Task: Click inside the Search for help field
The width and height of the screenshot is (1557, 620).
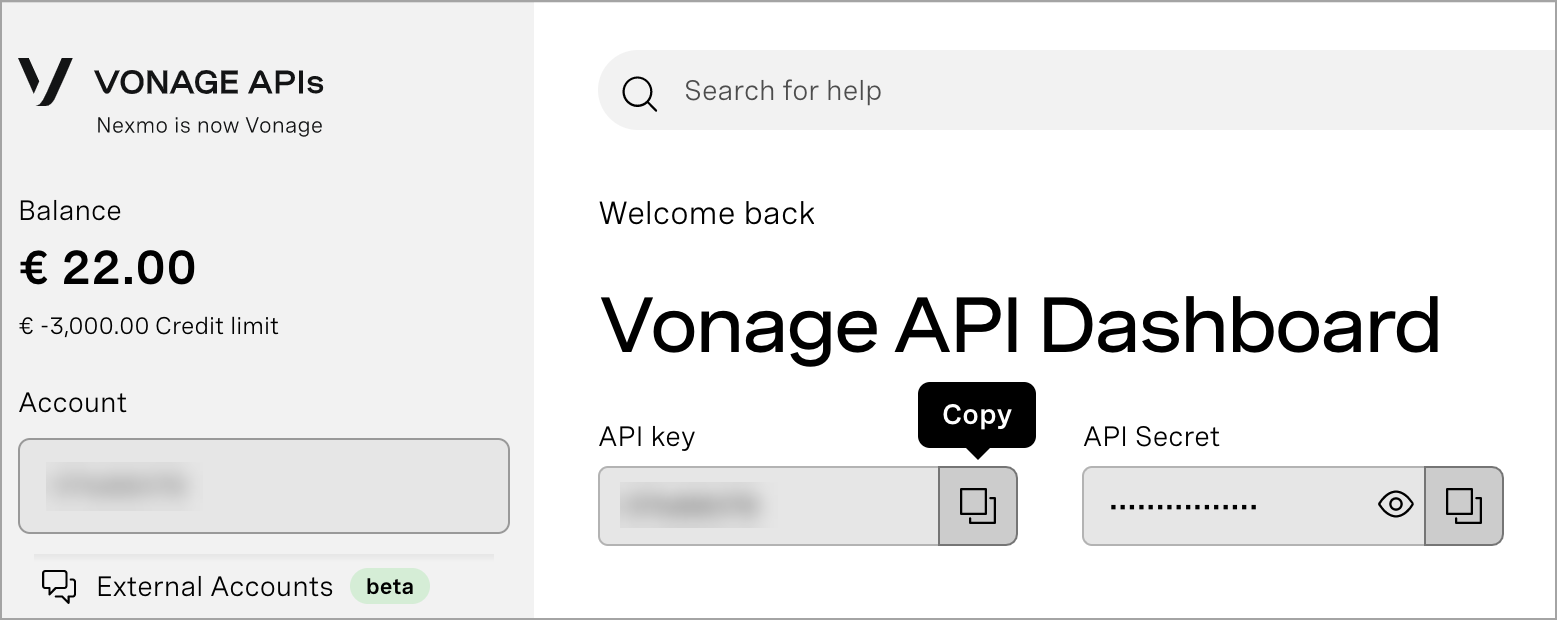Action: tap(900, 91)
